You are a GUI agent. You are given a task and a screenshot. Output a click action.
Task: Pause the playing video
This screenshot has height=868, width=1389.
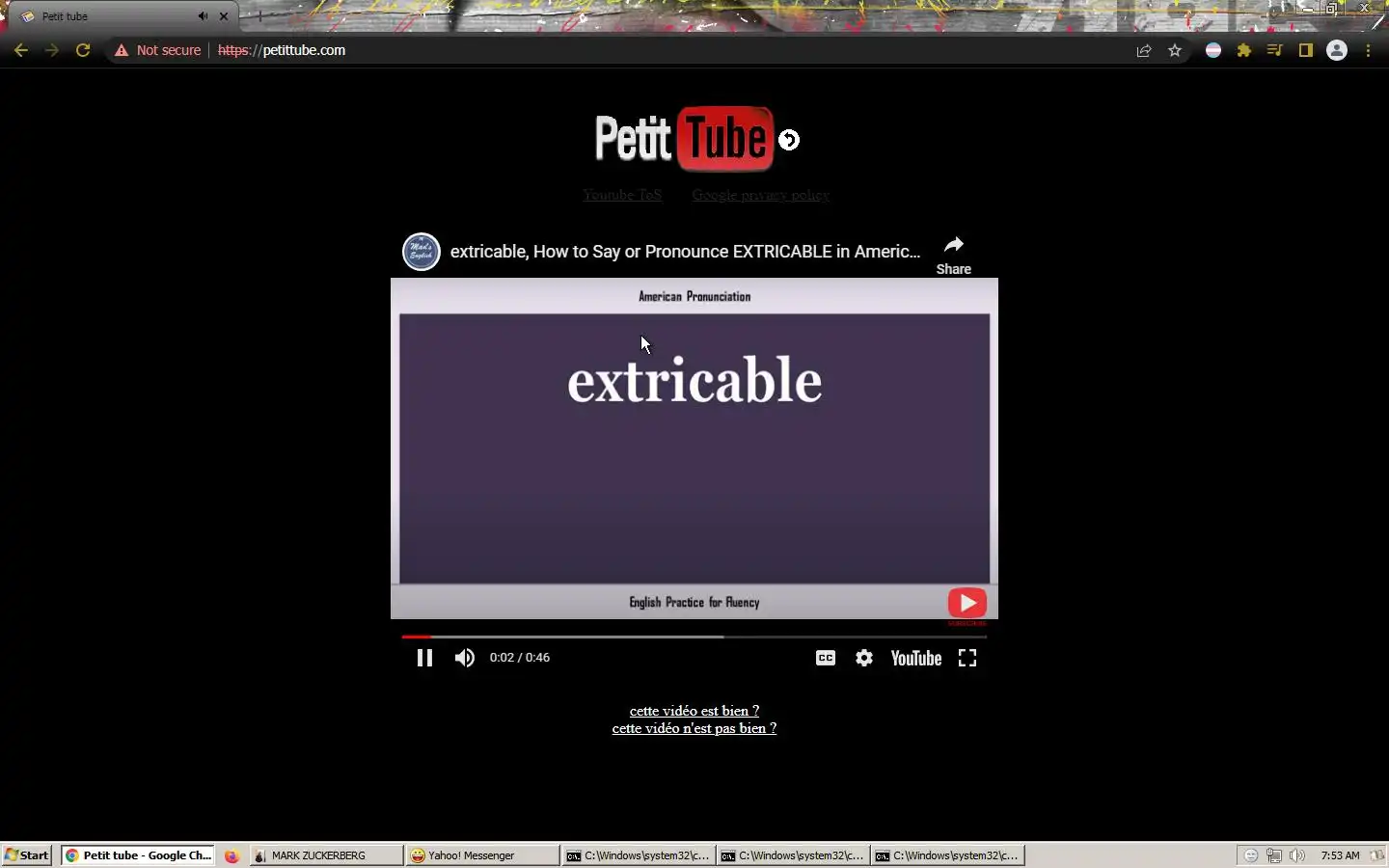click(x=424, y=658)
